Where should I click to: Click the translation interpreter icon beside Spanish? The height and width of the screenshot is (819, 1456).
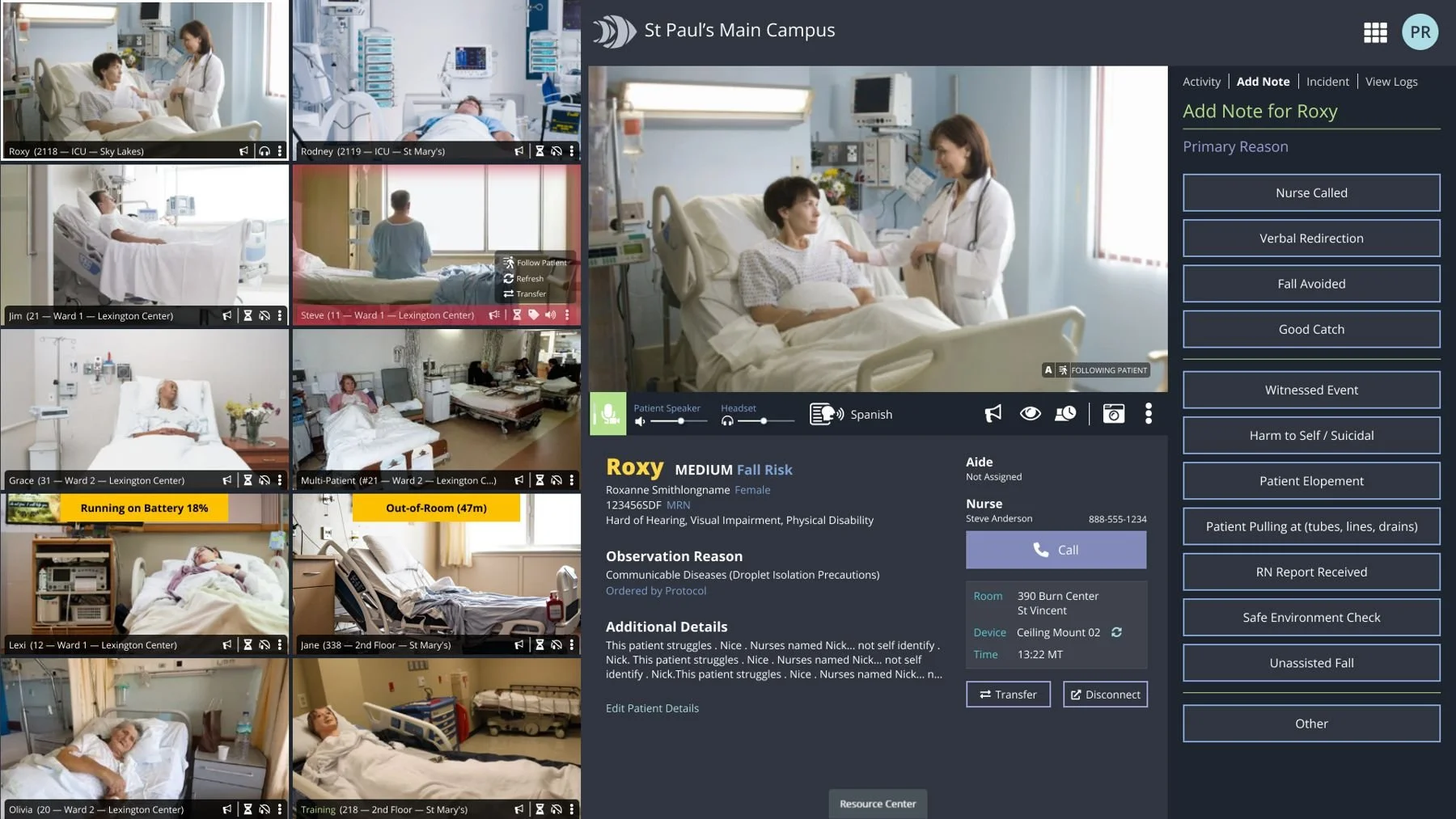pos(827,414)
